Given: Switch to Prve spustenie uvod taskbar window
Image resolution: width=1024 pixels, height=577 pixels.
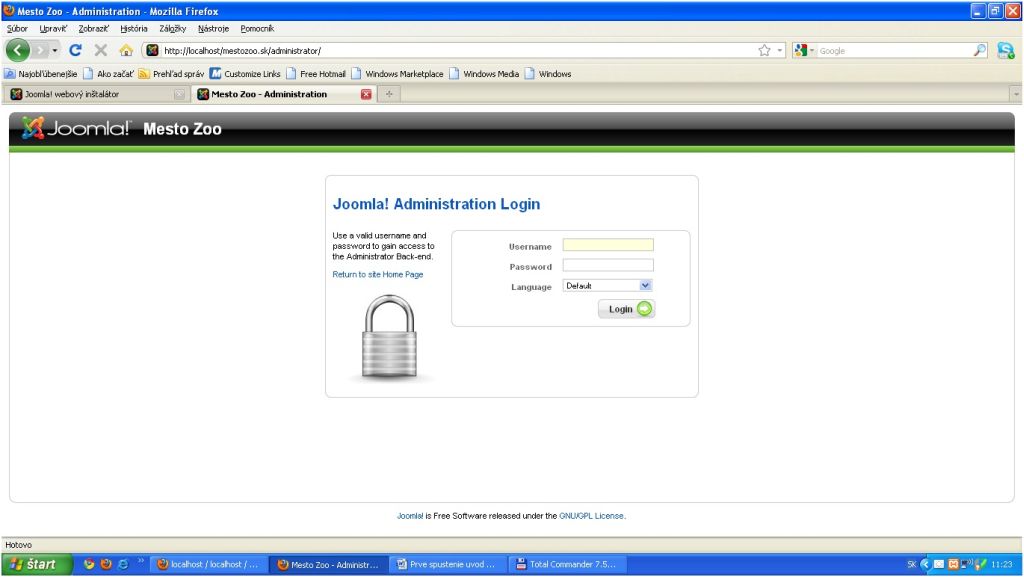Looking at the screenshot, I should (447, 565).
